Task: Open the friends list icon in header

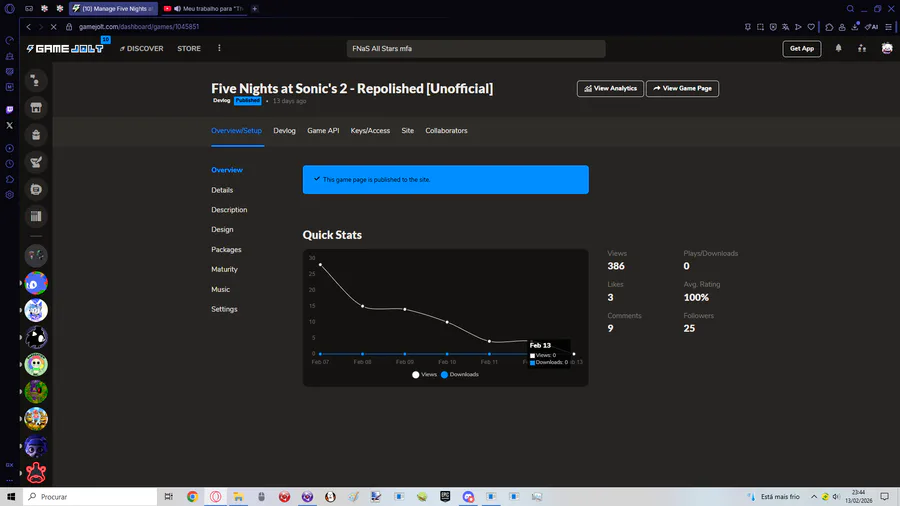Action: (x=862, y=49)
